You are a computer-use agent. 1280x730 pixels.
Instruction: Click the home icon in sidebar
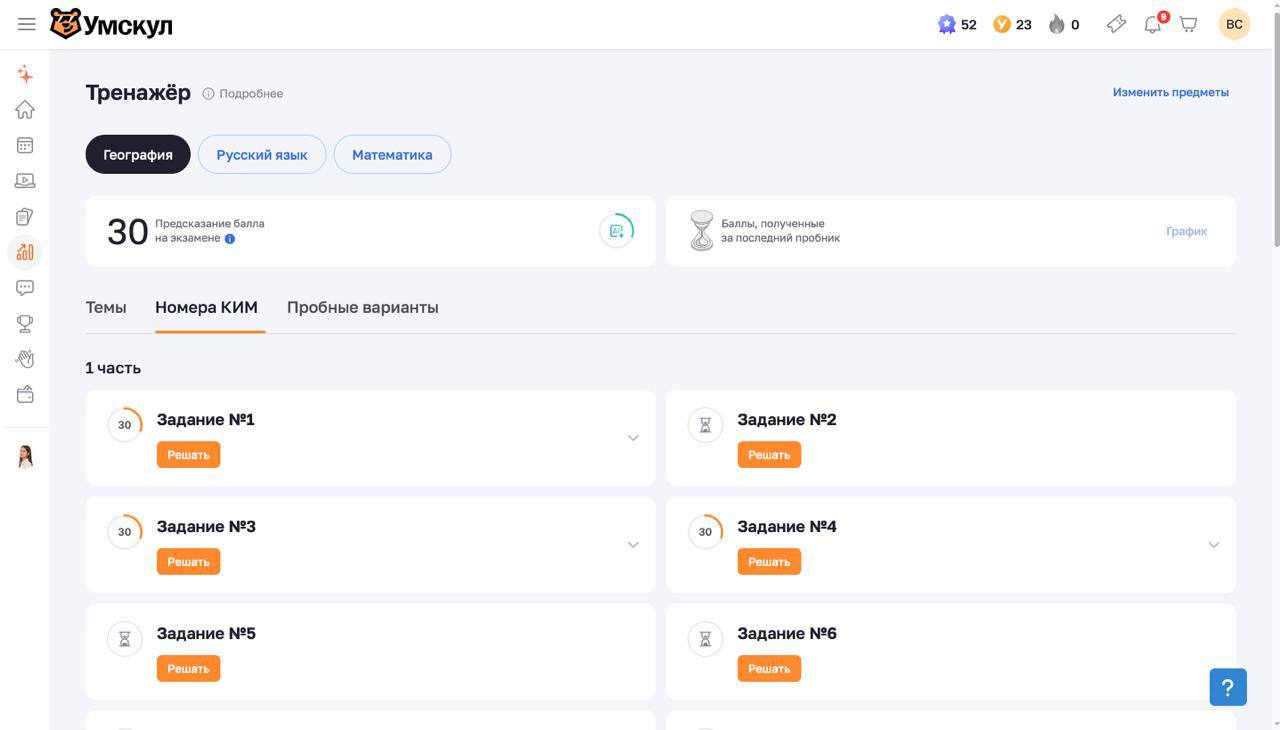(25, 109)
